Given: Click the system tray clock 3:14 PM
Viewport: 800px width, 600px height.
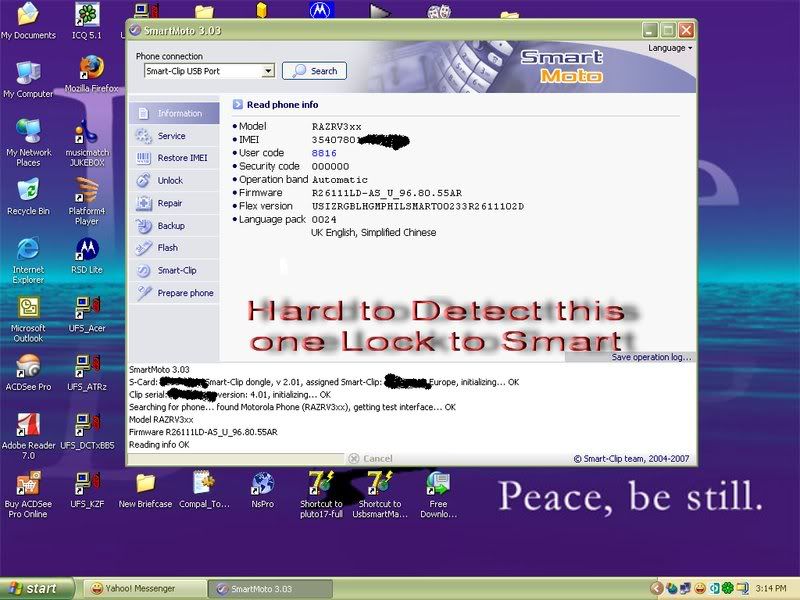Looking at the screenshot, I should click(x=771, y=589).
